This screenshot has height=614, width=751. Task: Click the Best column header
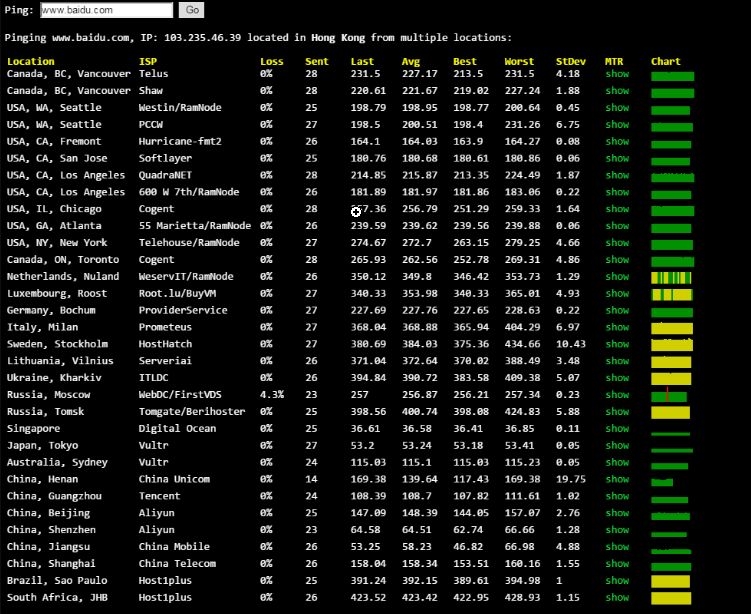coord(465,61)
